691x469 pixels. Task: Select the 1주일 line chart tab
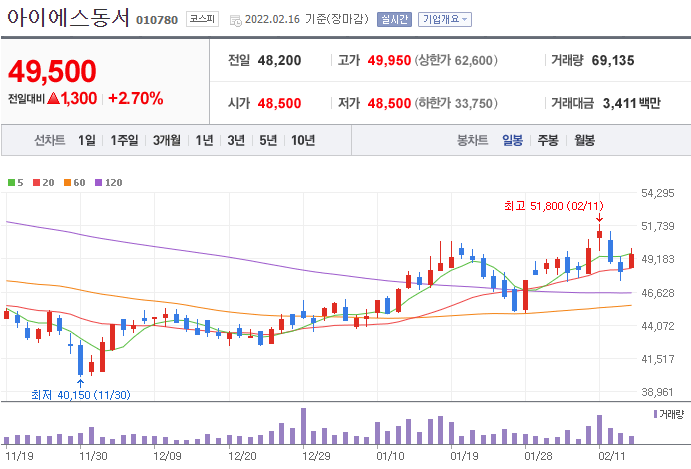click(124, 140)
